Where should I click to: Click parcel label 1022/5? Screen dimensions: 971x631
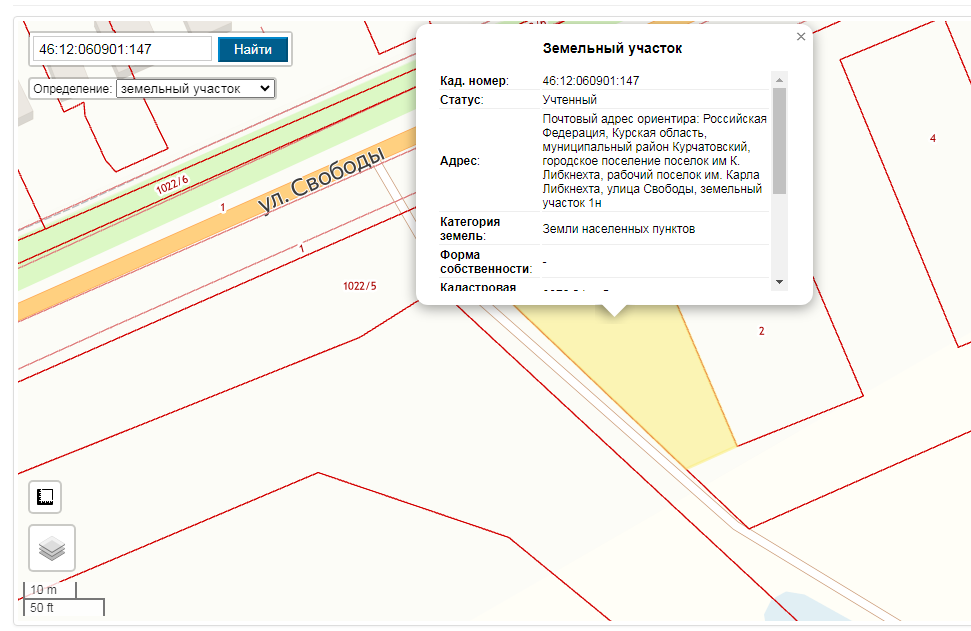point(360,286)
